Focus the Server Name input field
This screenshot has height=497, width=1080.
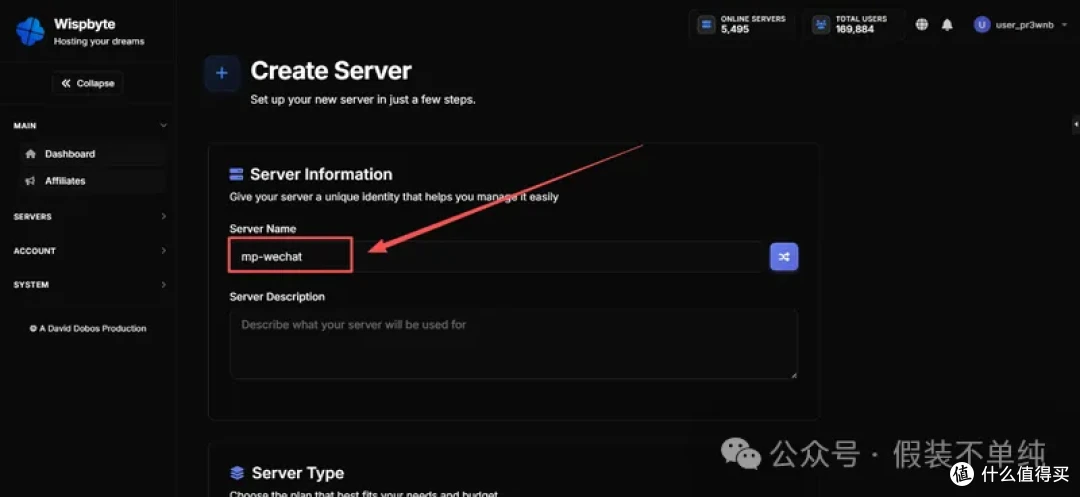[496, 257]
